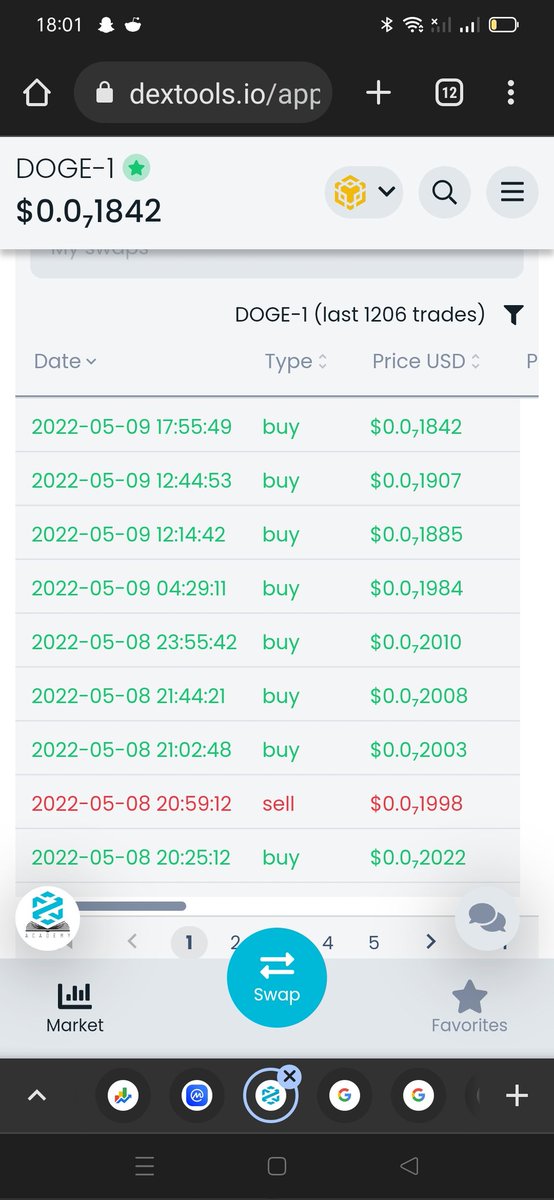Image resolution: width=554 pixels, height=1200 pixels.
Task: Toggle the DOGE-1 favorite star
Action: pos(135,169)
